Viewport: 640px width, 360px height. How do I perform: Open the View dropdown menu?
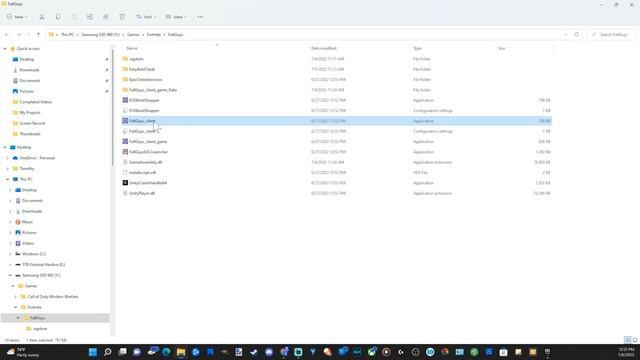(176, 17)
